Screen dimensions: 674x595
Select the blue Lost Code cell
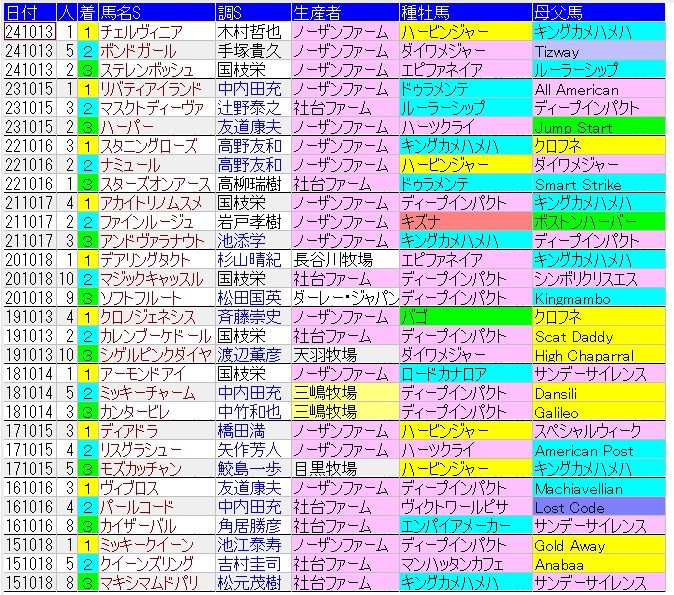pyautogui.click(x=570, y=508)
